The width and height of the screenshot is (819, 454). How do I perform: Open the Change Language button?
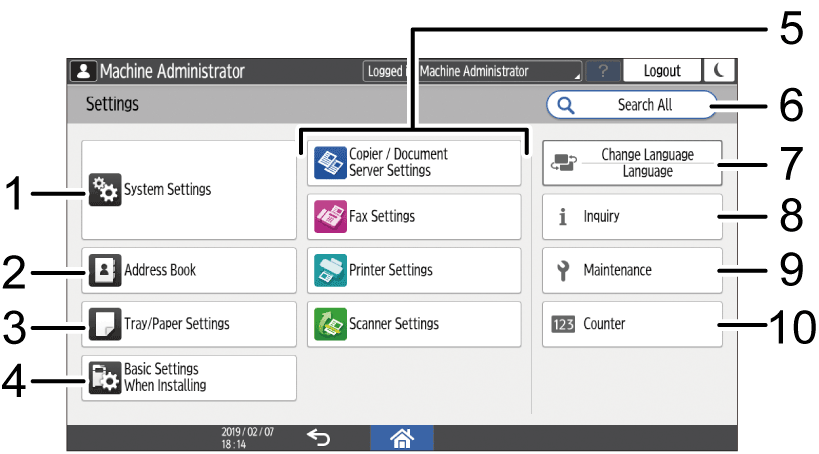pyautogui.click(x=632, y=162)
